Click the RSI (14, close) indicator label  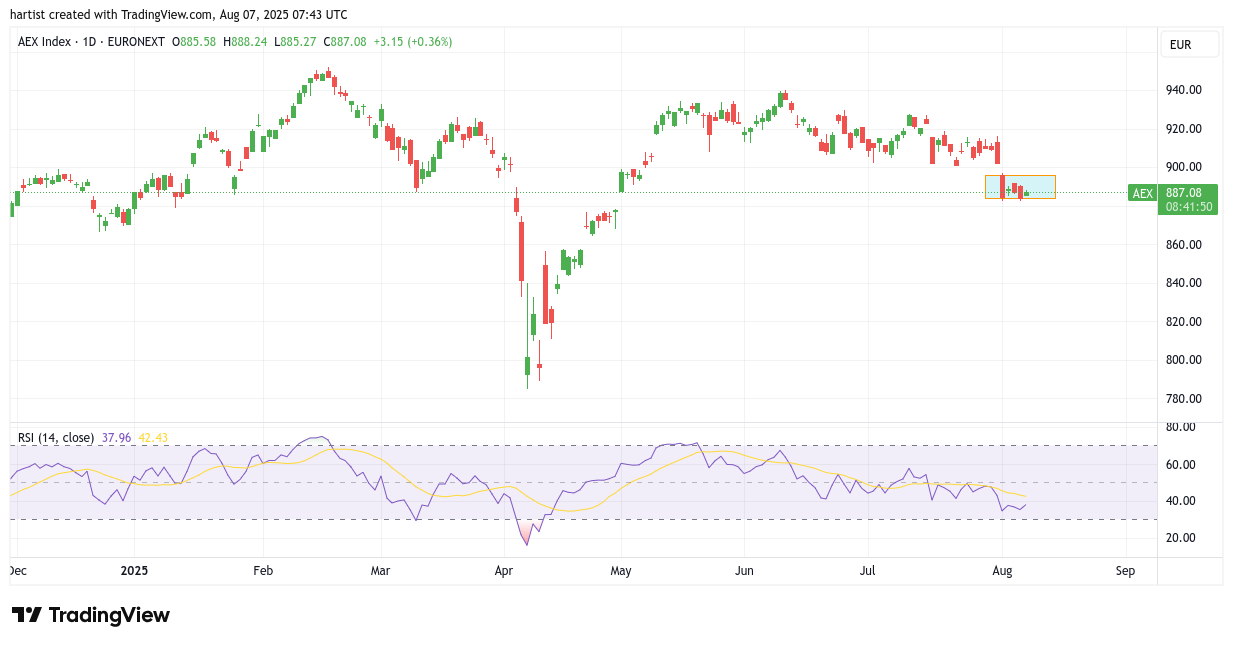tap(56, 437)
